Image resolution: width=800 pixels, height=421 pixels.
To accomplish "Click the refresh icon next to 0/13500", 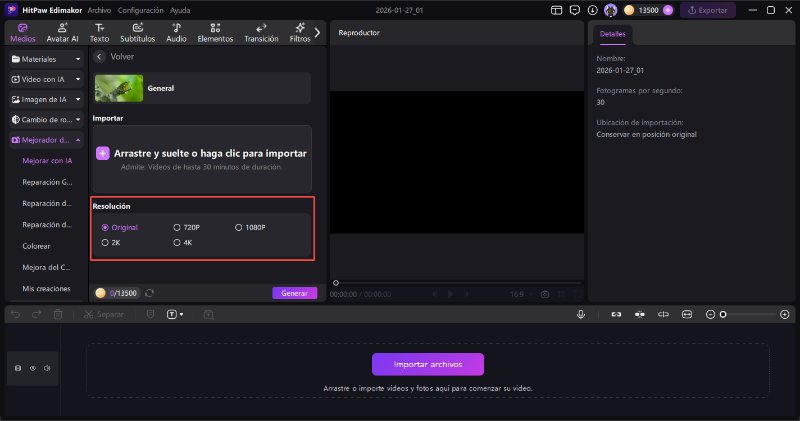I will coord(149,293).
